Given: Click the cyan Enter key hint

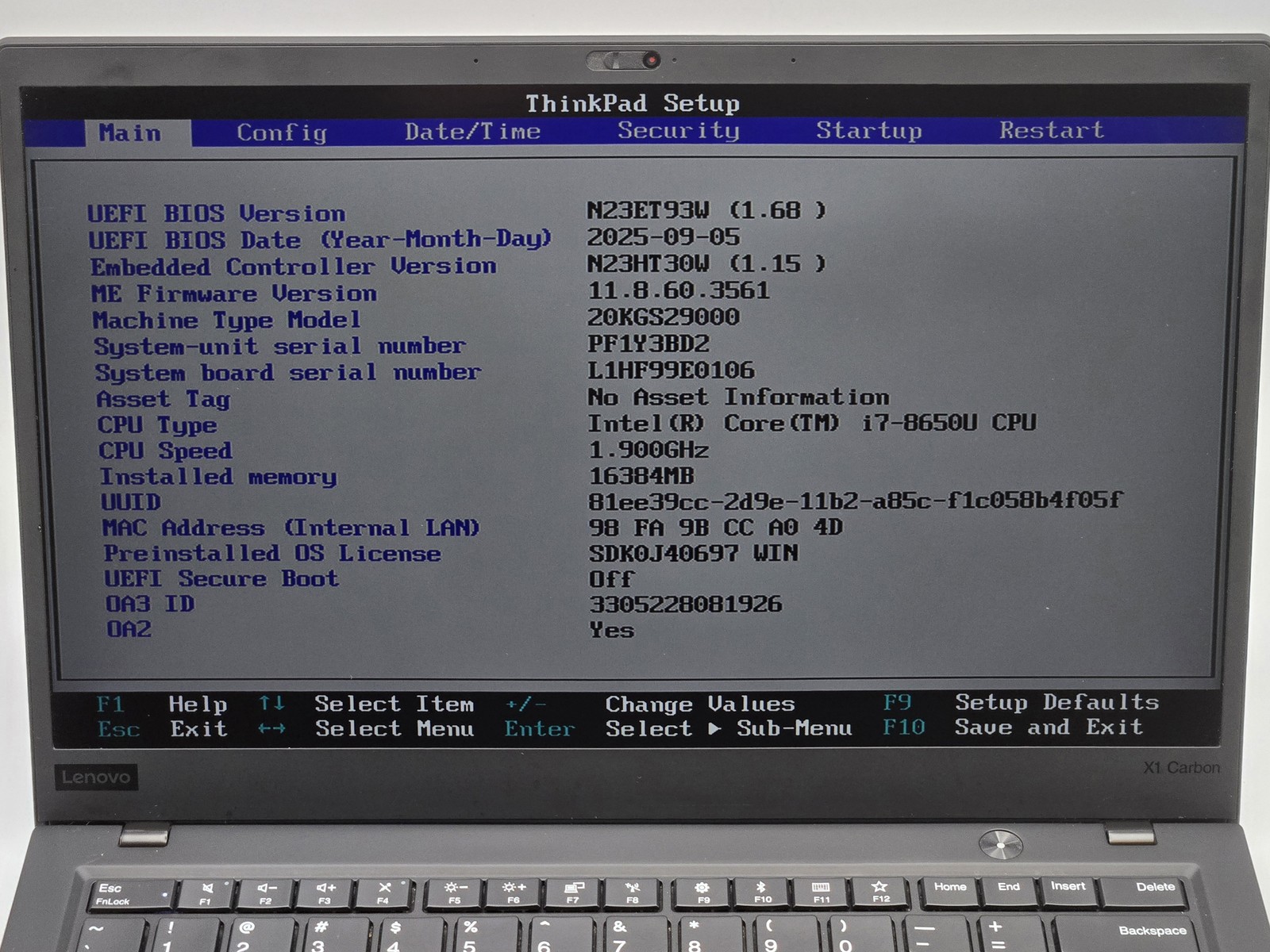Looking at the screenshot, I should tap(540, 728).
